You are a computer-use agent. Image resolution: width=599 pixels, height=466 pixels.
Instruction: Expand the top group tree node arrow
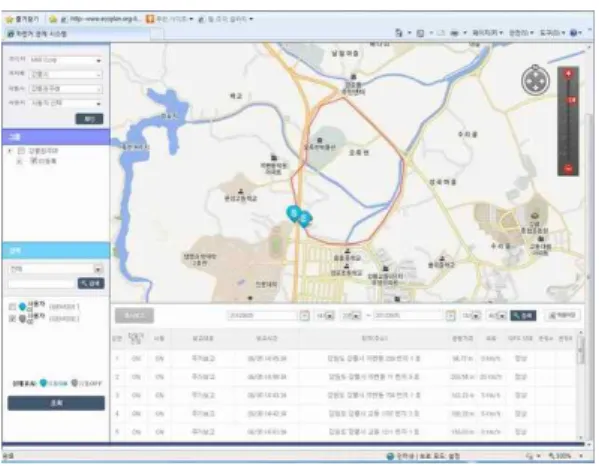[x=10, y=151]
